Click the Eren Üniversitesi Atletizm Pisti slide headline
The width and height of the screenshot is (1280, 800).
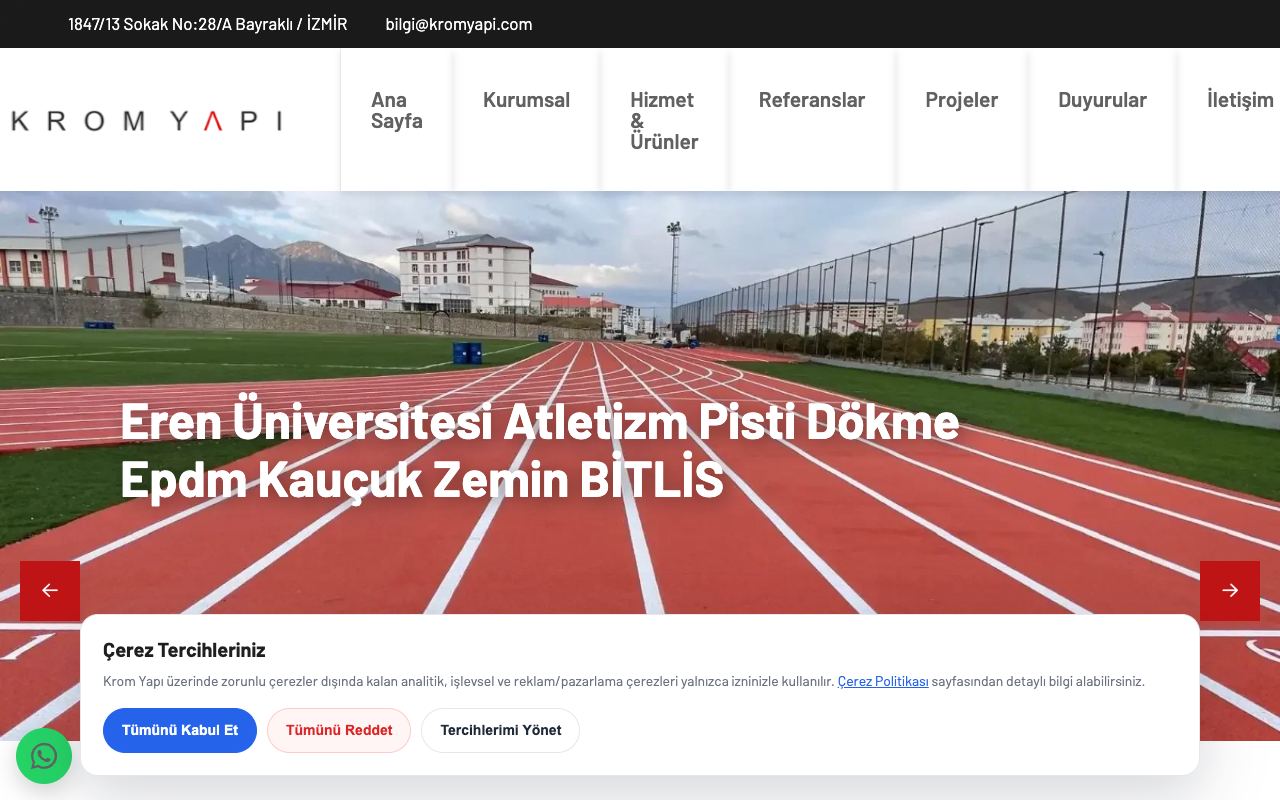pos(540,450)
